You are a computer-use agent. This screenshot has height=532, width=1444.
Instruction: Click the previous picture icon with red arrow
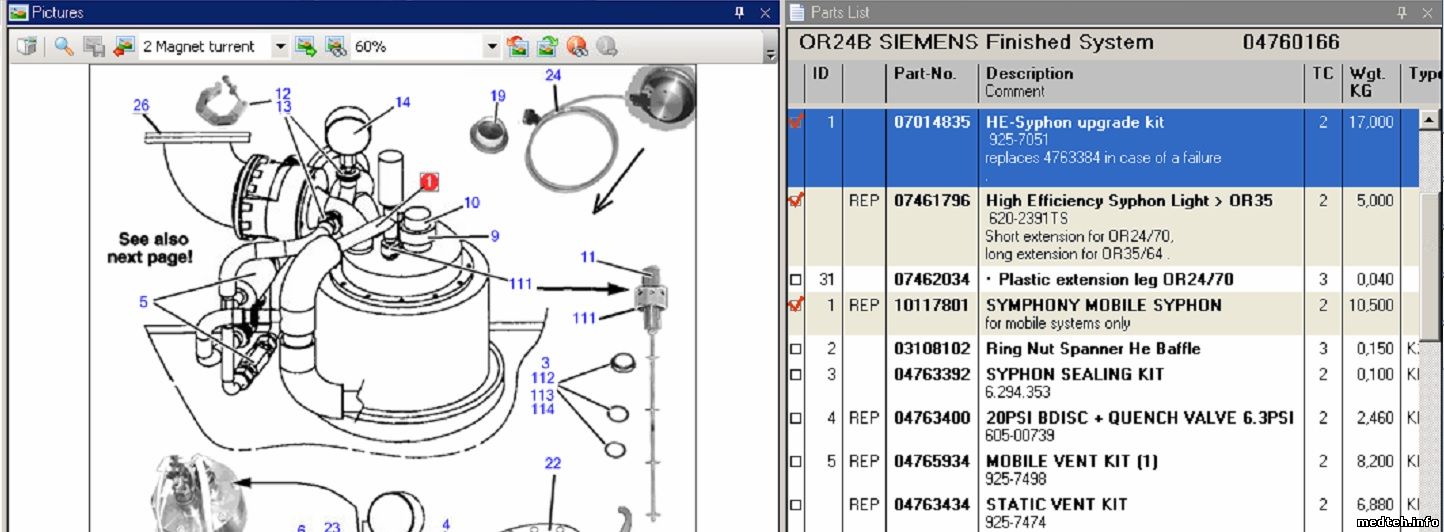[124, 47]
